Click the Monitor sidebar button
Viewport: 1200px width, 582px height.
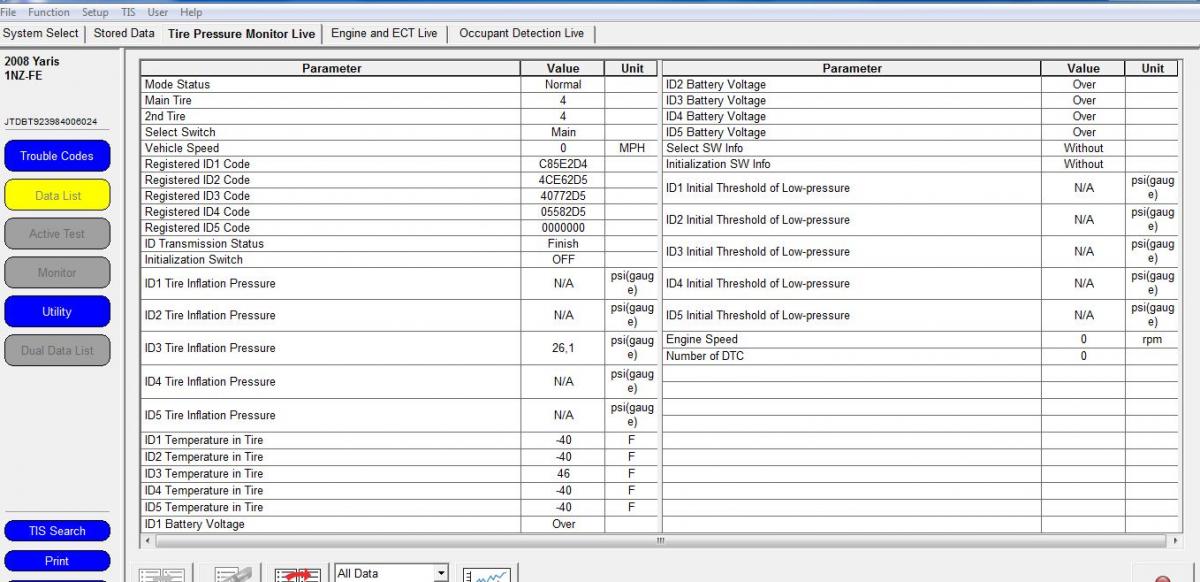pyautogui.click(x=57, y=273)
